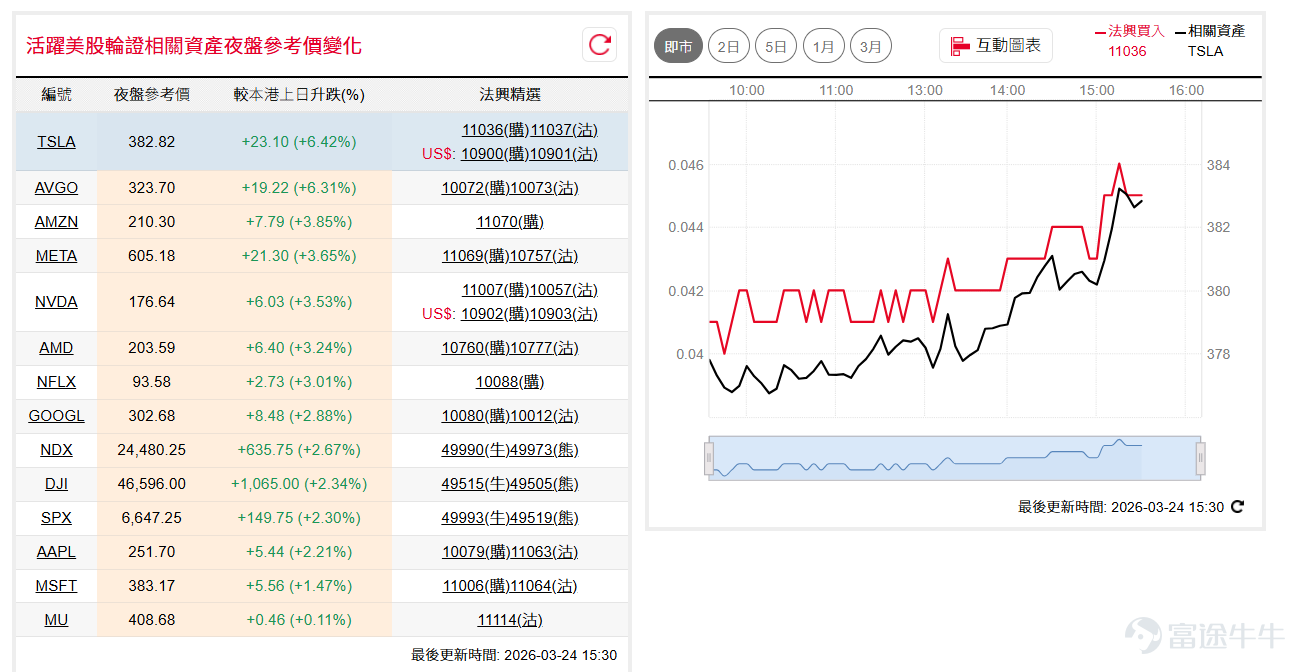Select the right handle of chart range slider
The image size is (1305, 672).
(1200, 458)
